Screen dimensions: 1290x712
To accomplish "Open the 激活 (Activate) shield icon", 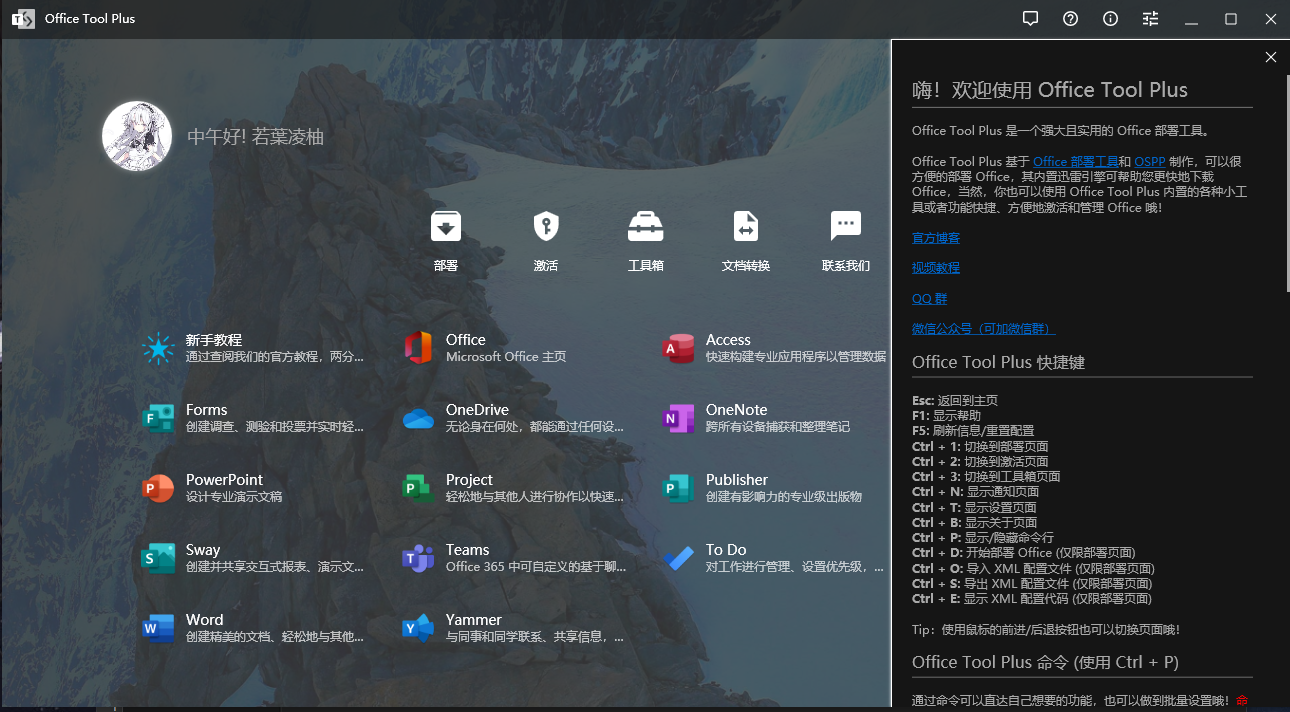I will (x=545, y=228).
